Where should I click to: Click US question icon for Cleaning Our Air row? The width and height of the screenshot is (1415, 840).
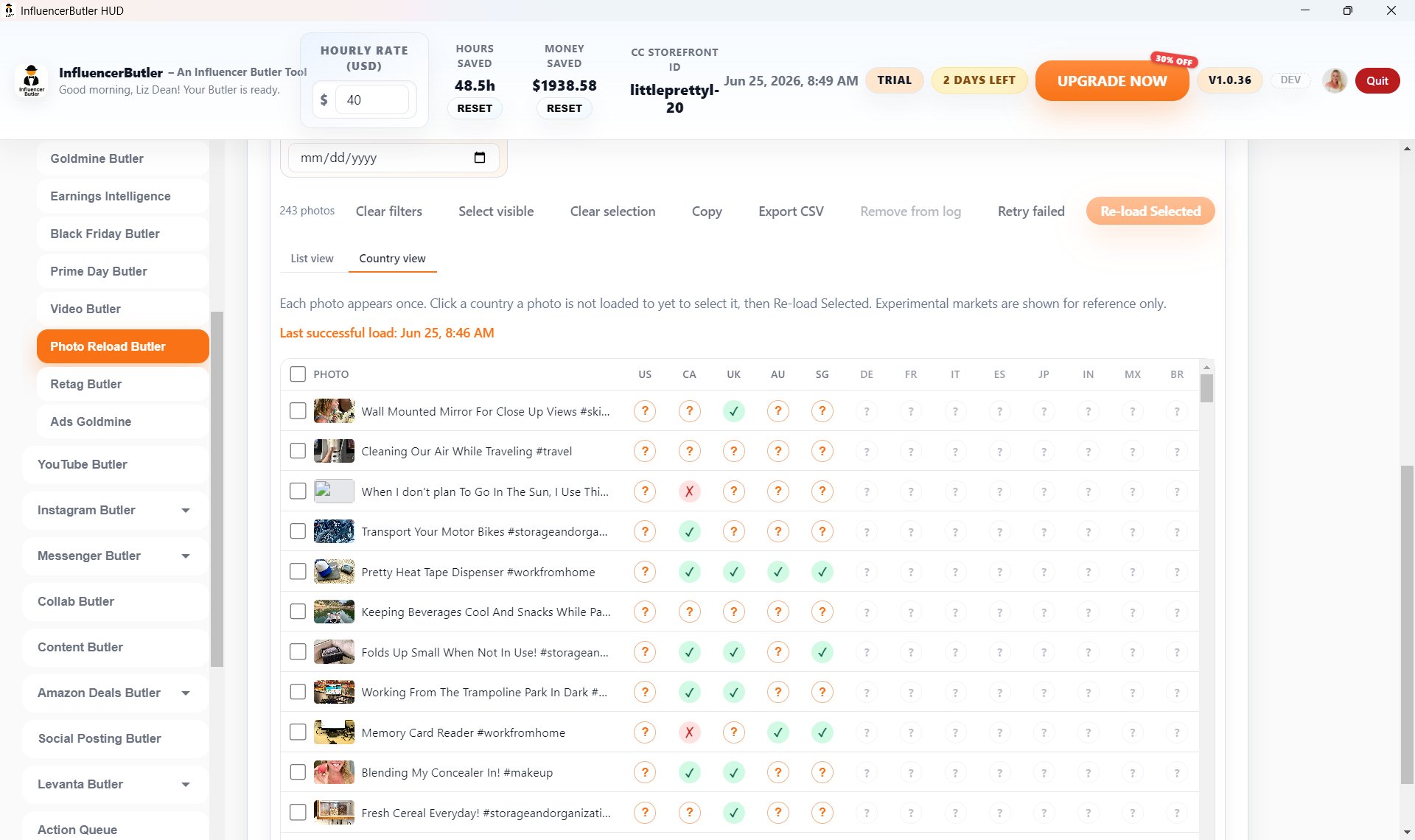pos(645,451)
